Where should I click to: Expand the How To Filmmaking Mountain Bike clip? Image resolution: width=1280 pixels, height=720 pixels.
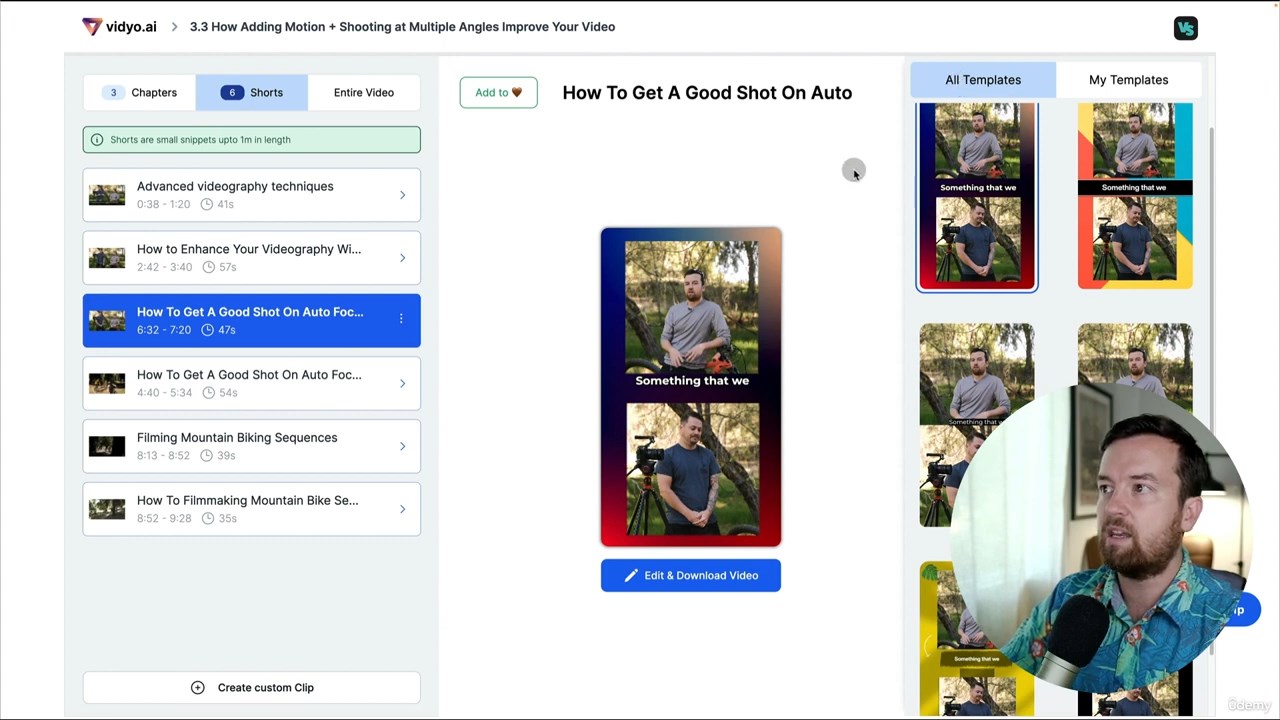coord(402,509)
